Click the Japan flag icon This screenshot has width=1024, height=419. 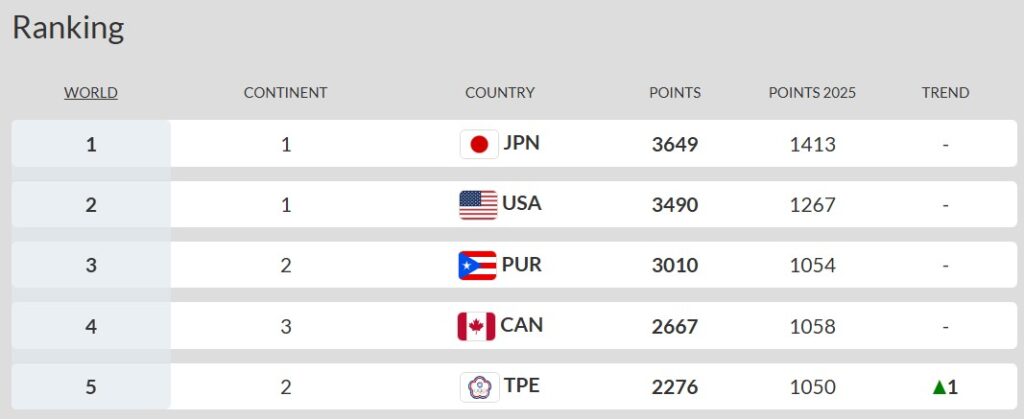479,144
